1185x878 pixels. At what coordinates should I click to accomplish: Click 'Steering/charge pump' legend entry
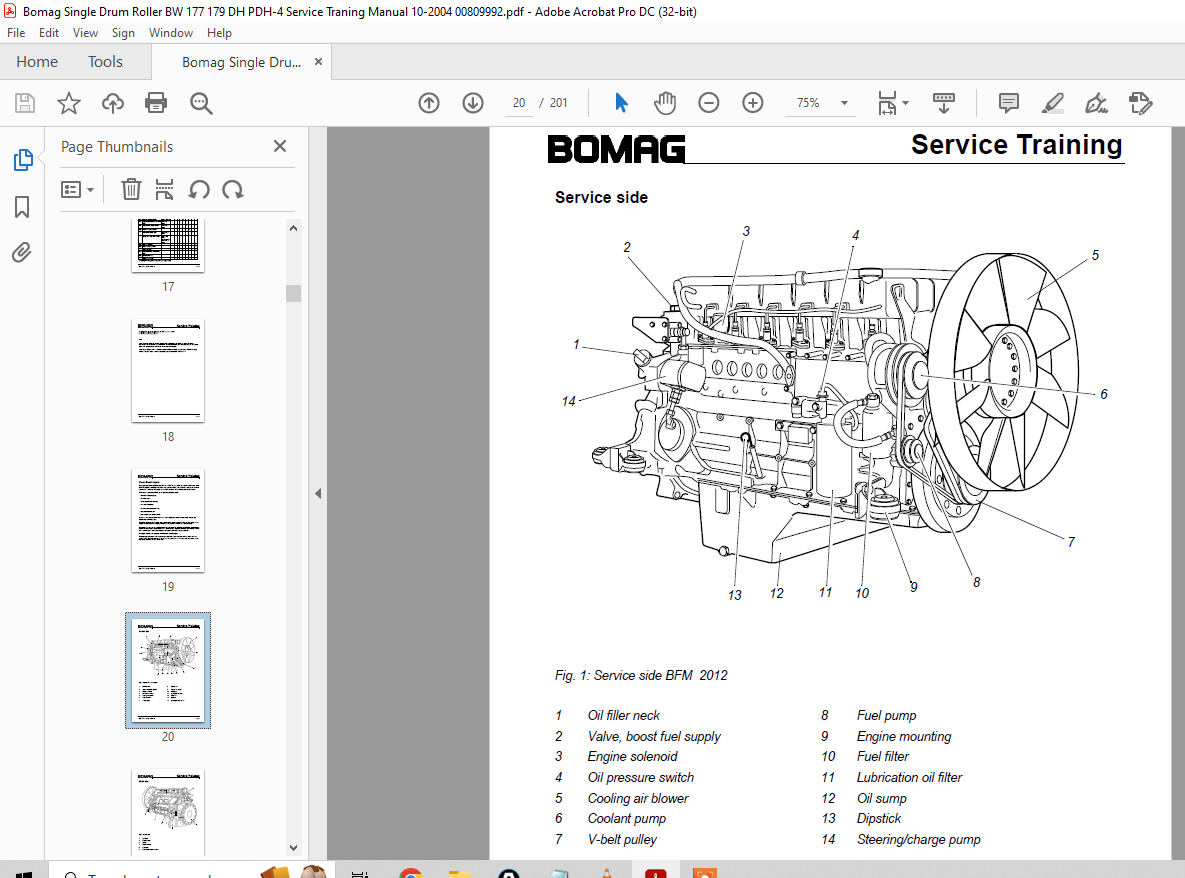[x=918, y=839]
